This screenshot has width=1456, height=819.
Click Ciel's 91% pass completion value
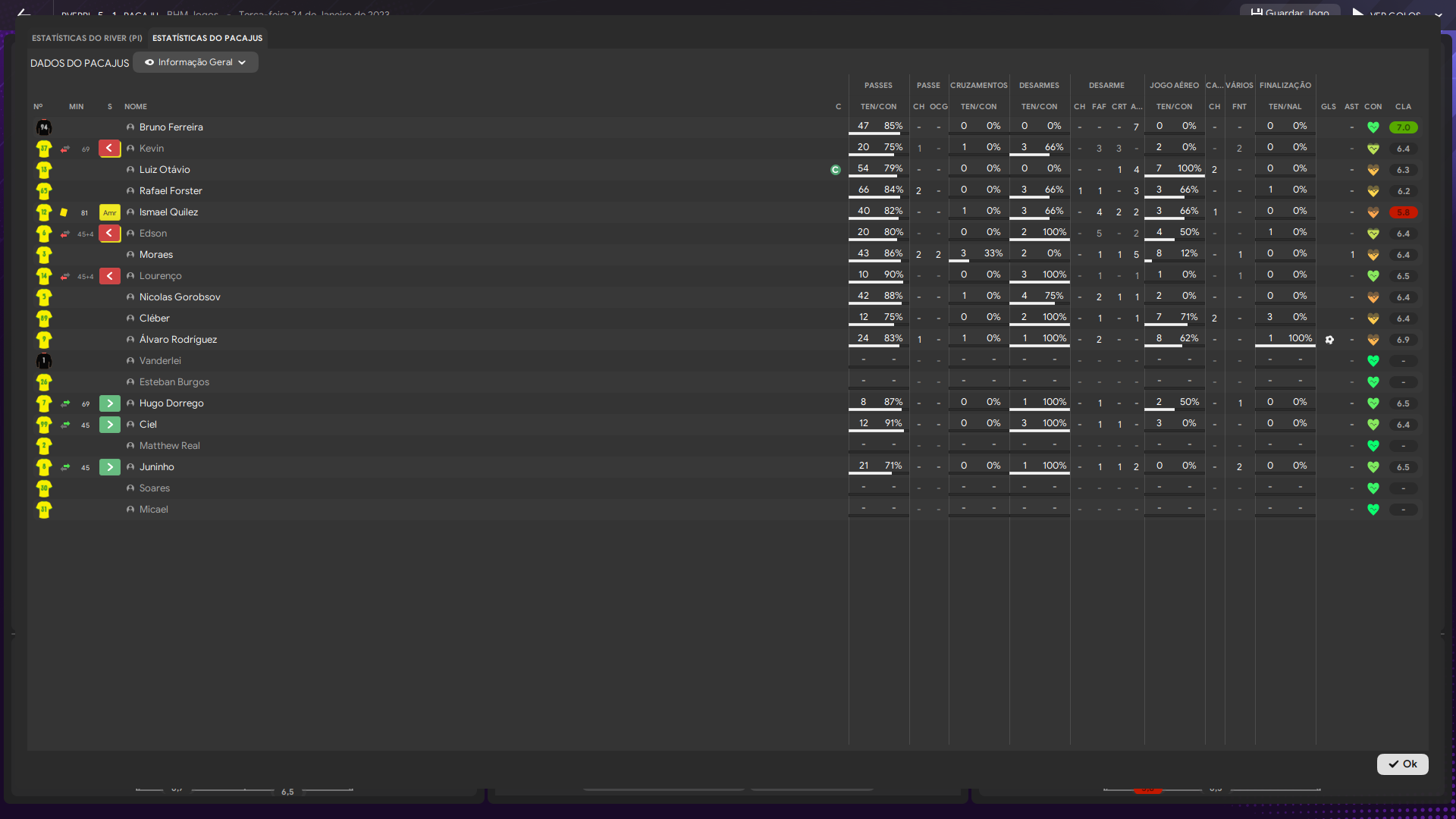pyautogui.click(x=893, y=423)
